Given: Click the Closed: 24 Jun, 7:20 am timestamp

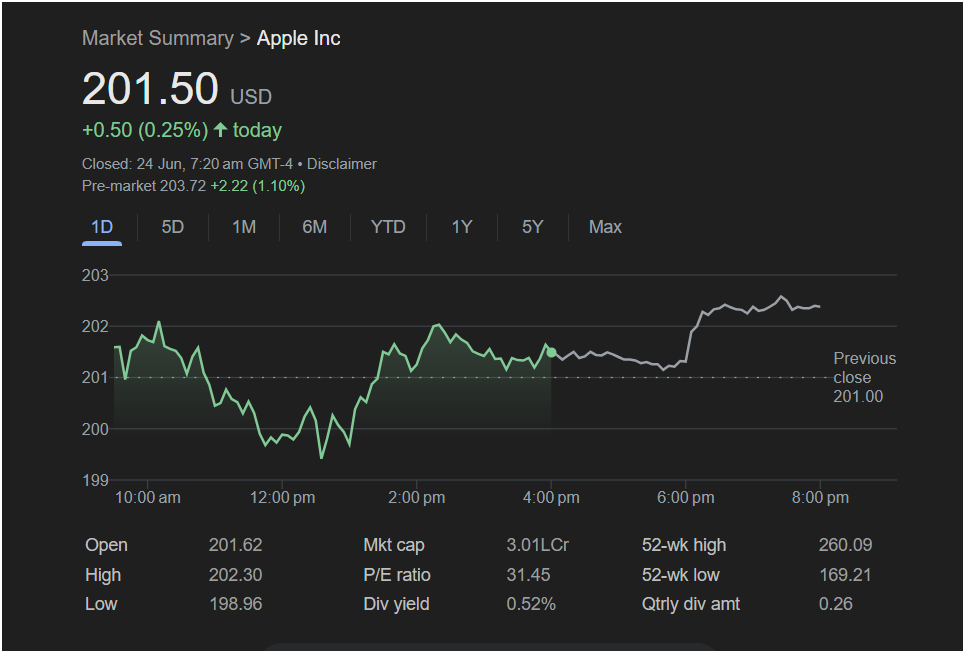Looking at the screenshot, I should click(187, 164).
